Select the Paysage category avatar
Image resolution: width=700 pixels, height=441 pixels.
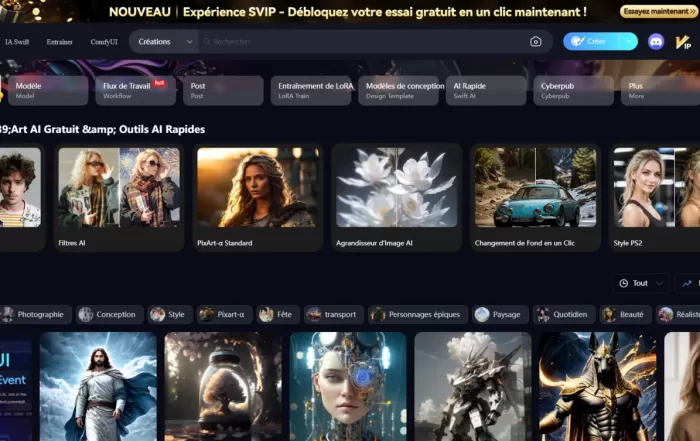click(x=482, y=314)
